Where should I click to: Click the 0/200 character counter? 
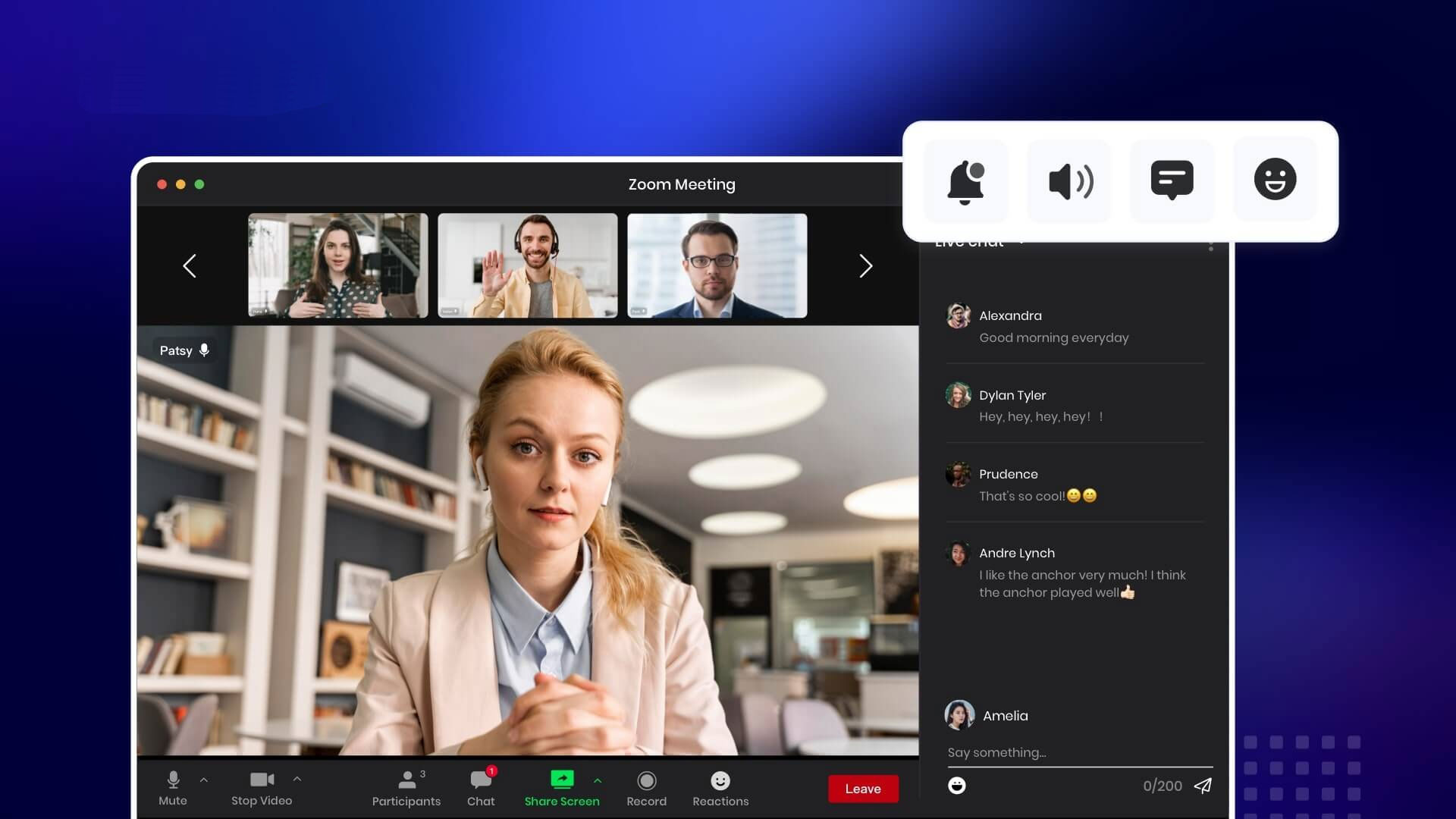click(1163, 786)
